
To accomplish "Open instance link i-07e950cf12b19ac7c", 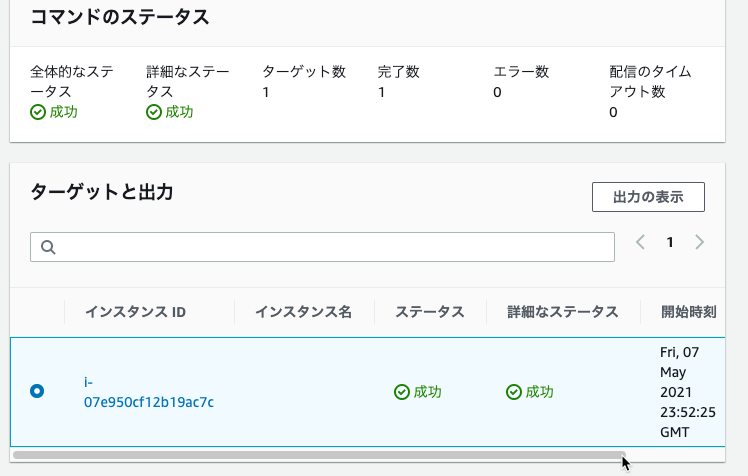I will pos(148,392).
